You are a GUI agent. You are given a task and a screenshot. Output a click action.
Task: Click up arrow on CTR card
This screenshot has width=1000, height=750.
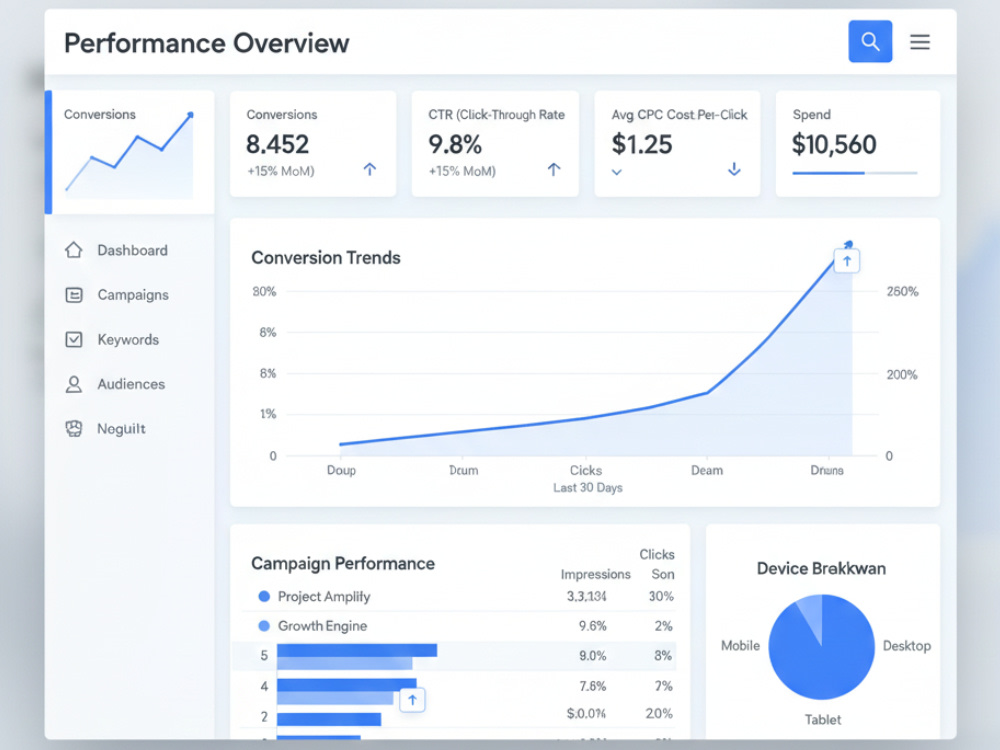pyautogui.click(x=554, y=169)
